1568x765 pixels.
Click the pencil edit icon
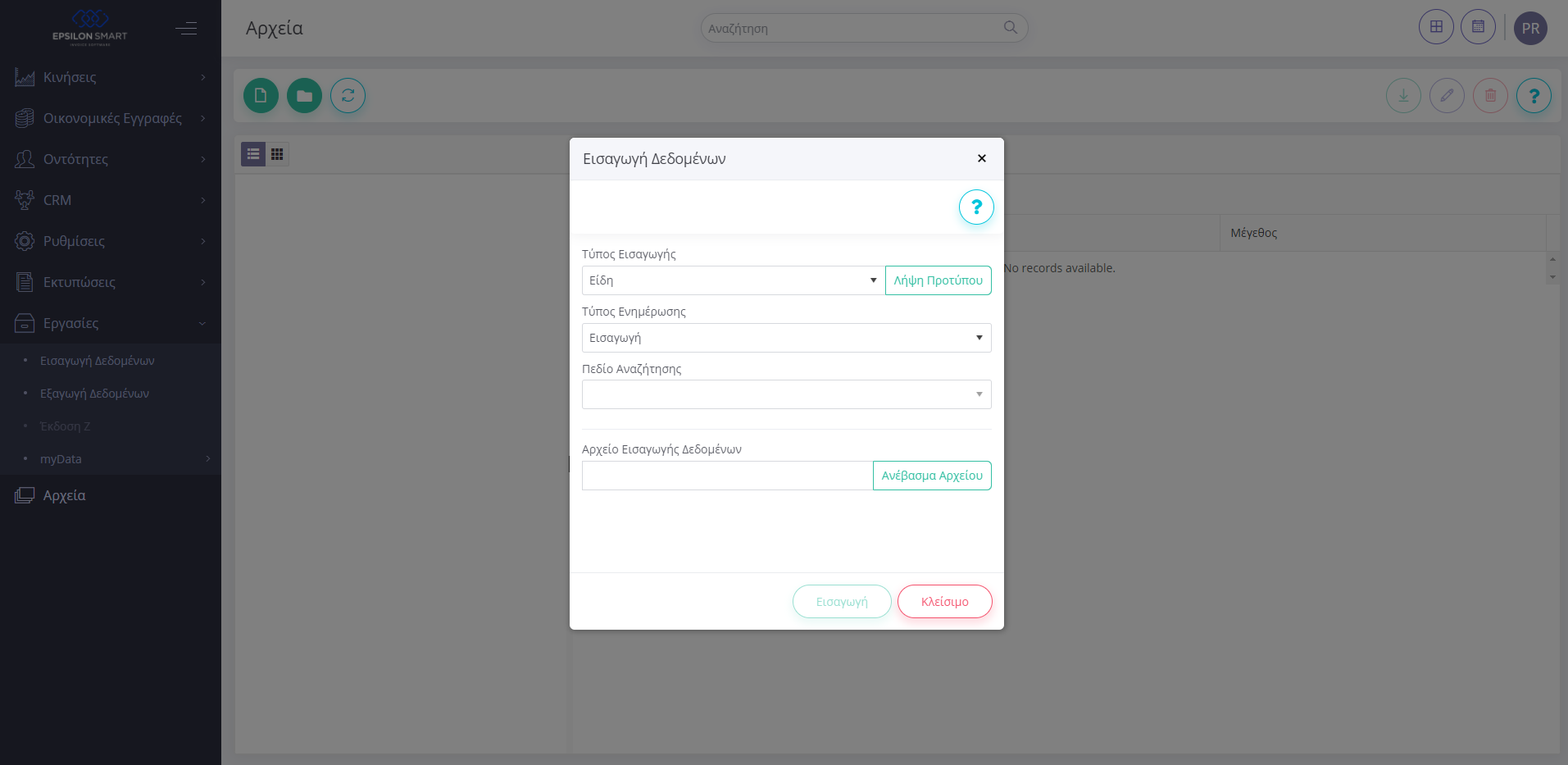click(x=1447, y=96)
